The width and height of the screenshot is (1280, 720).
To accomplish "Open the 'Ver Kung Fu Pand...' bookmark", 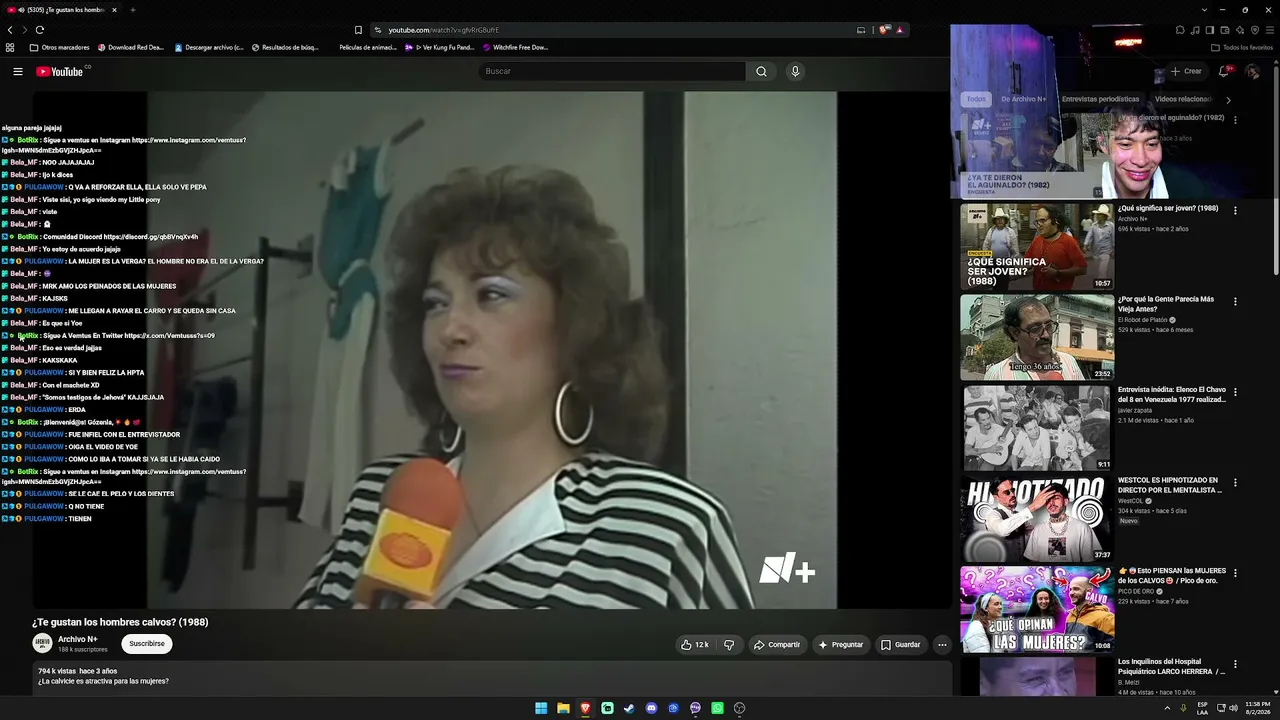I will [439, 47].
